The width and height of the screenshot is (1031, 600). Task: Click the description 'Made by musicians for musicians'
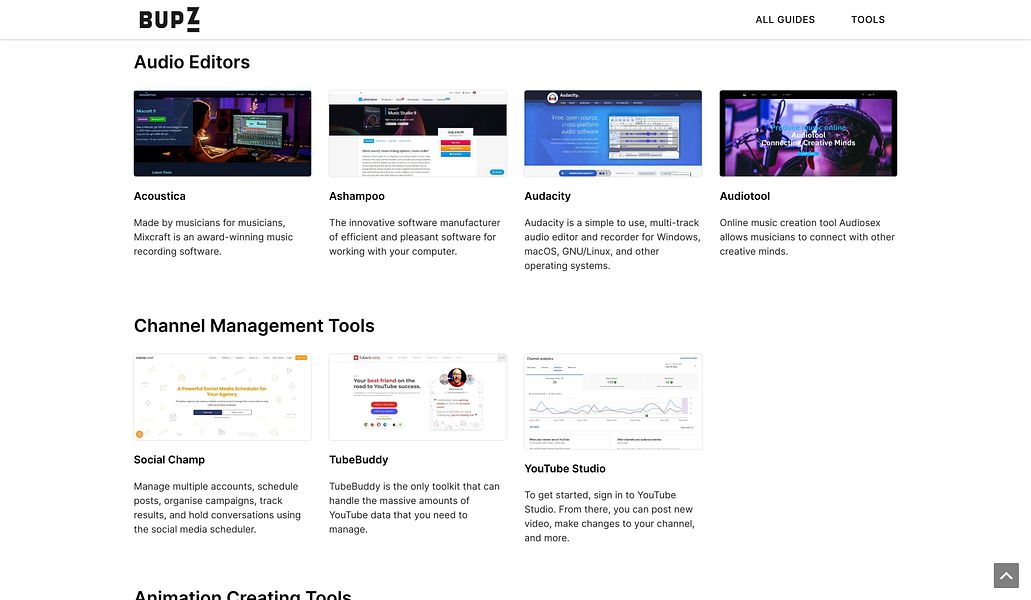tap(215, 237)
